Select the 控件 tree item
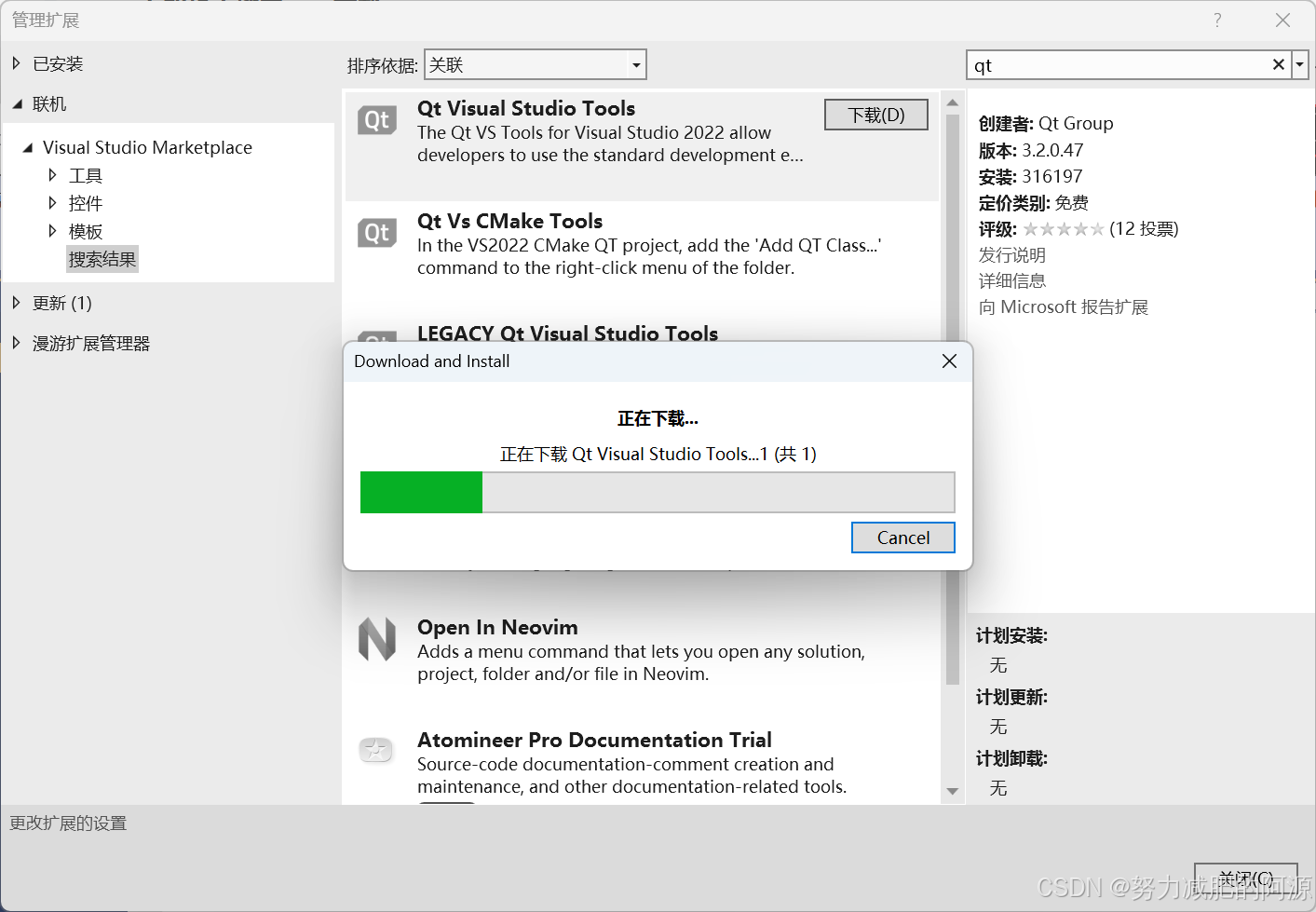Image resolution: width=1316 pixels, height=912 pixels. coord(86,203)
